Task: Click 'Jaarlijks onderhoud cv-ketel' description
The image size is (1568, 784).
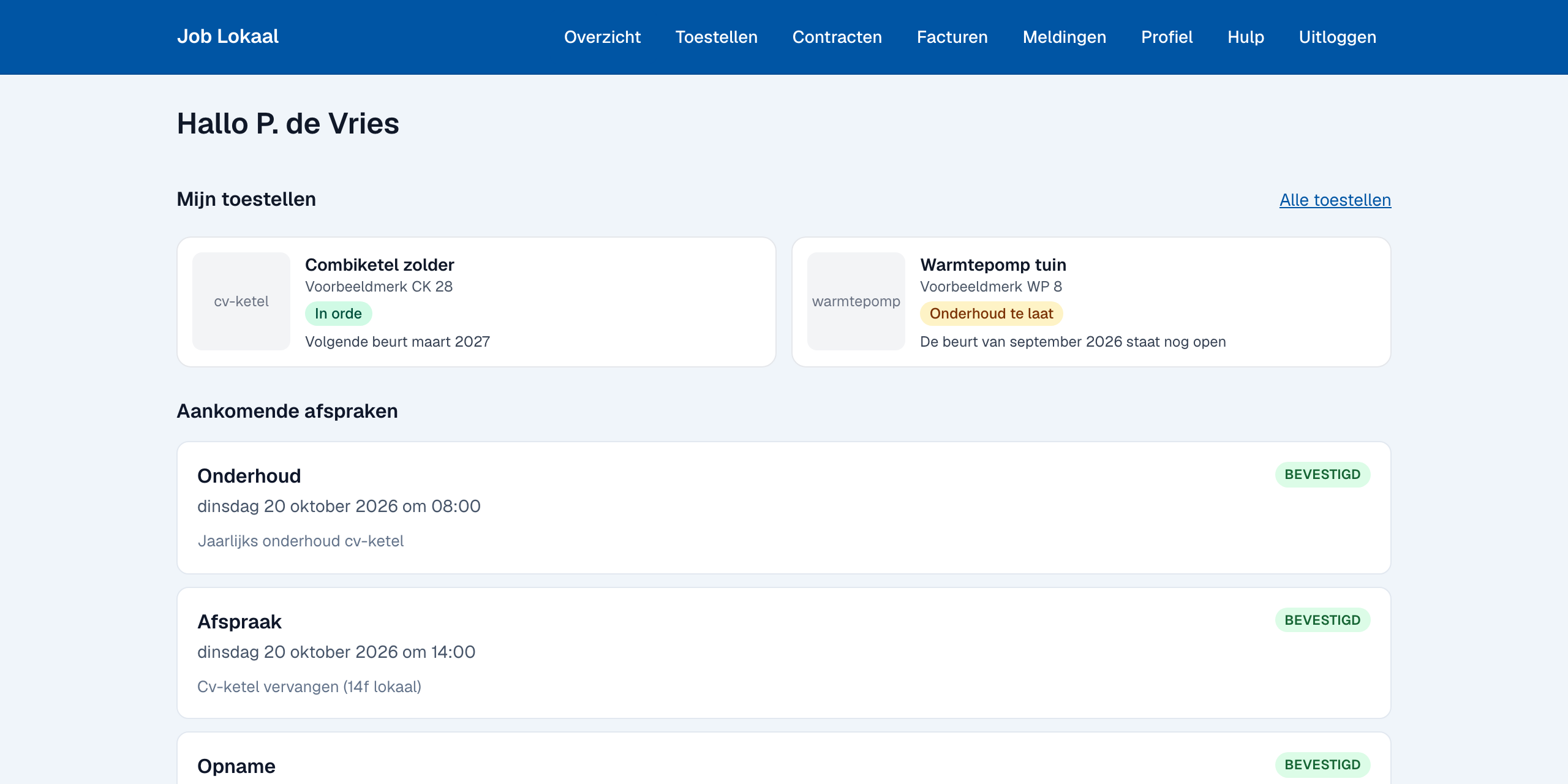Action: [x=300, y=541]
